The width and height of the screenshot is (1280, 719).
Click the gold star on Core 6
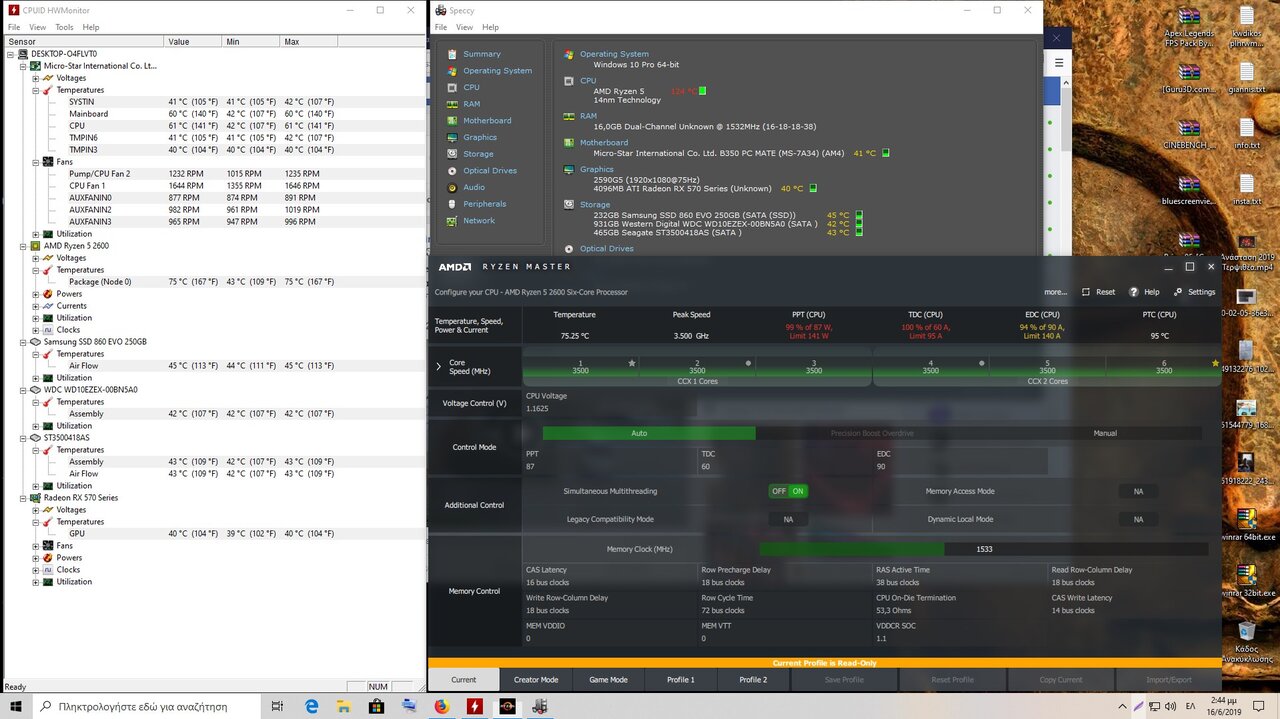[x=1215, y=363]
